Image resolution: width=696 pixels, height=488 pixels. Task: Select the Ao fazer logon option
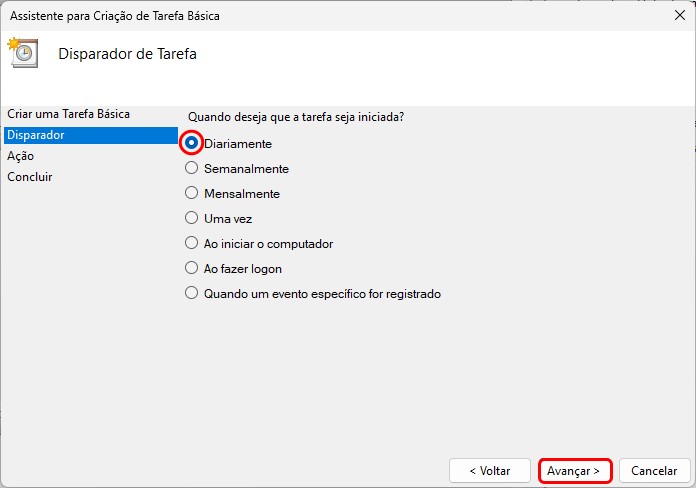pos(191,268)
